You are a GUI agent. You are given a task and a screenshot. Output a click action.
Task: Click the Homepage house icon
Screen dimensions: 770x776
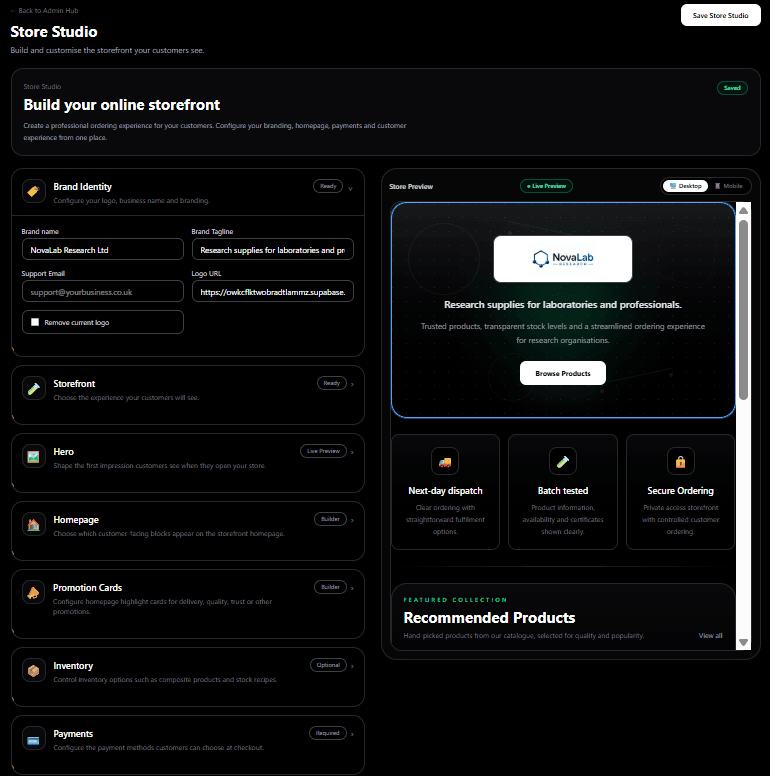[34, 525]
